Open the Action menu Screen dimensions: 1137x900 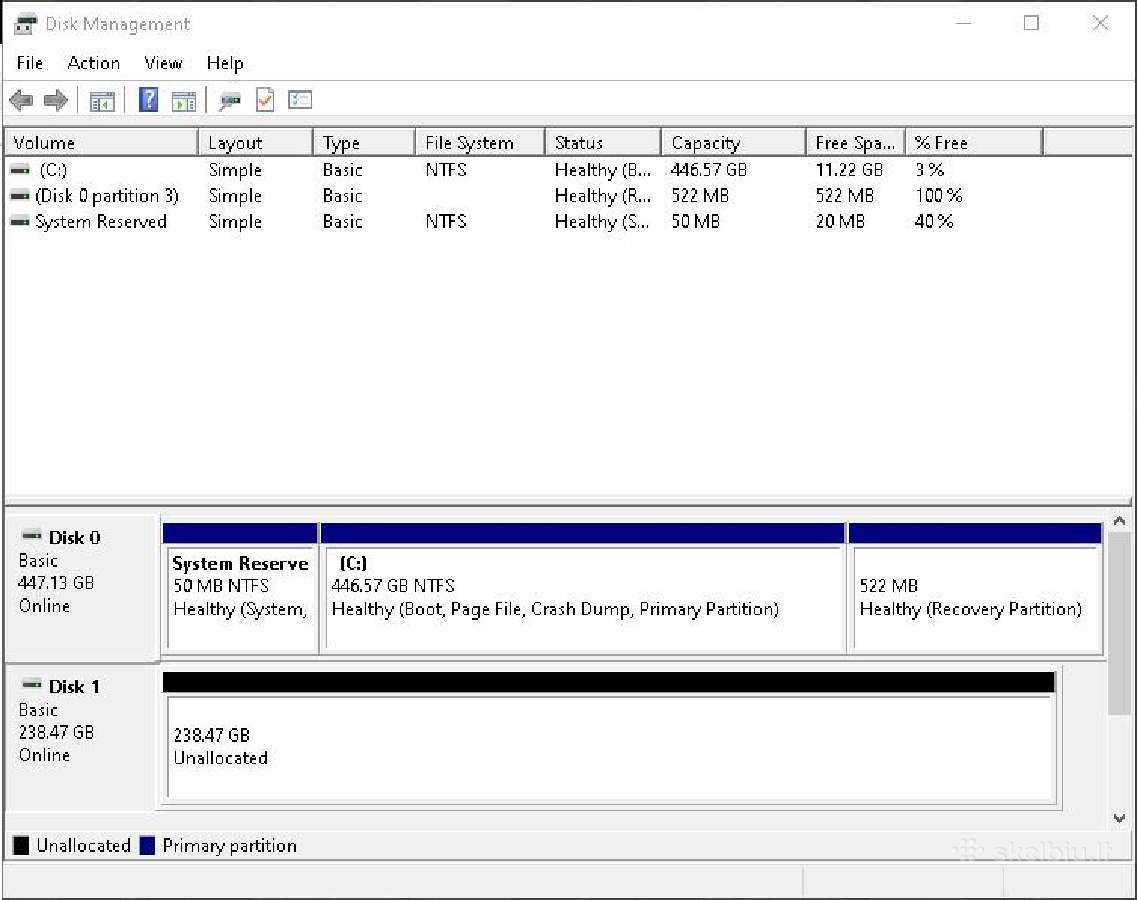[x=94, y=63]
